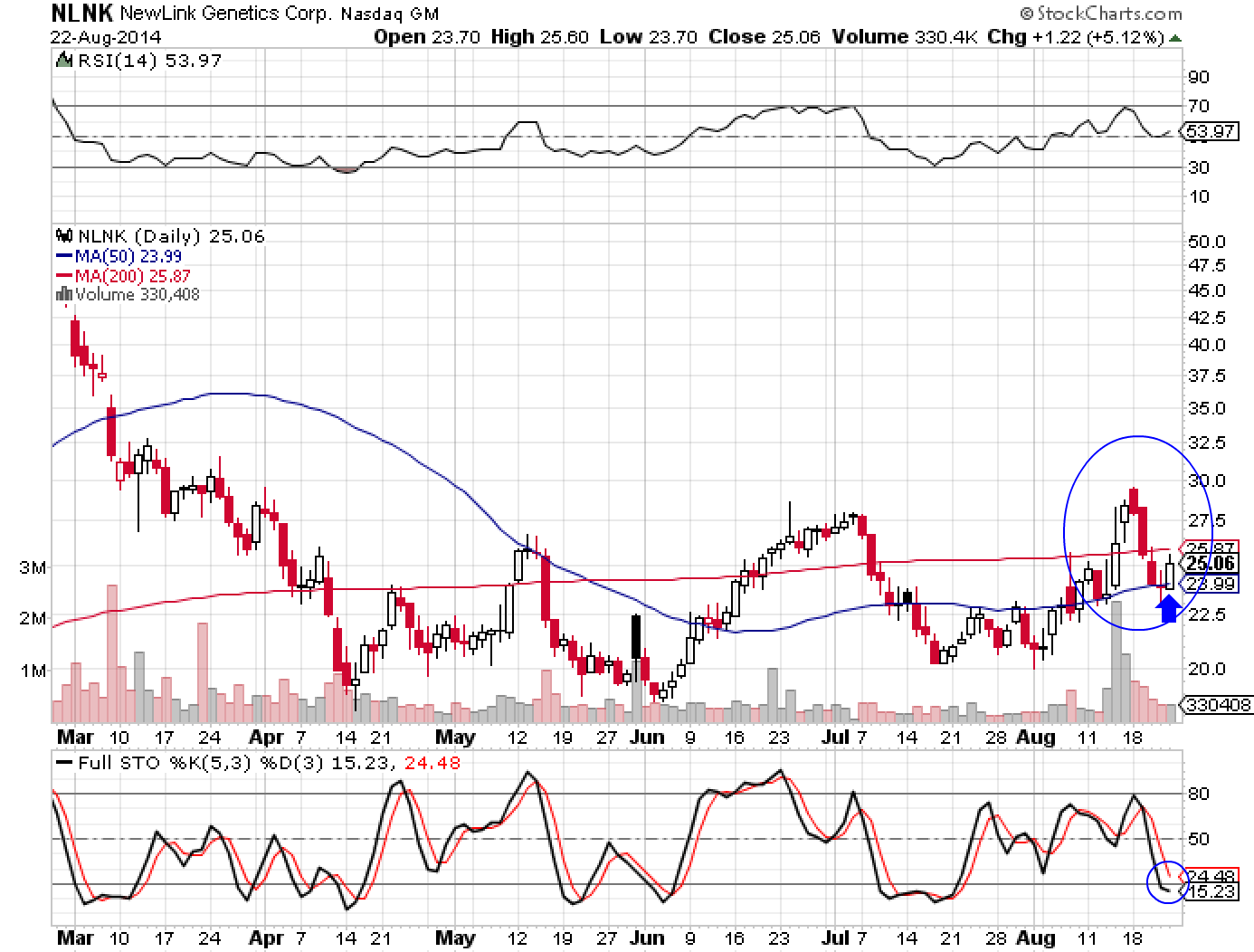1254x952 pixels.
Task: Click the NLNK (Daily) 25.06 legend text
Action: [x=171, y=236]
